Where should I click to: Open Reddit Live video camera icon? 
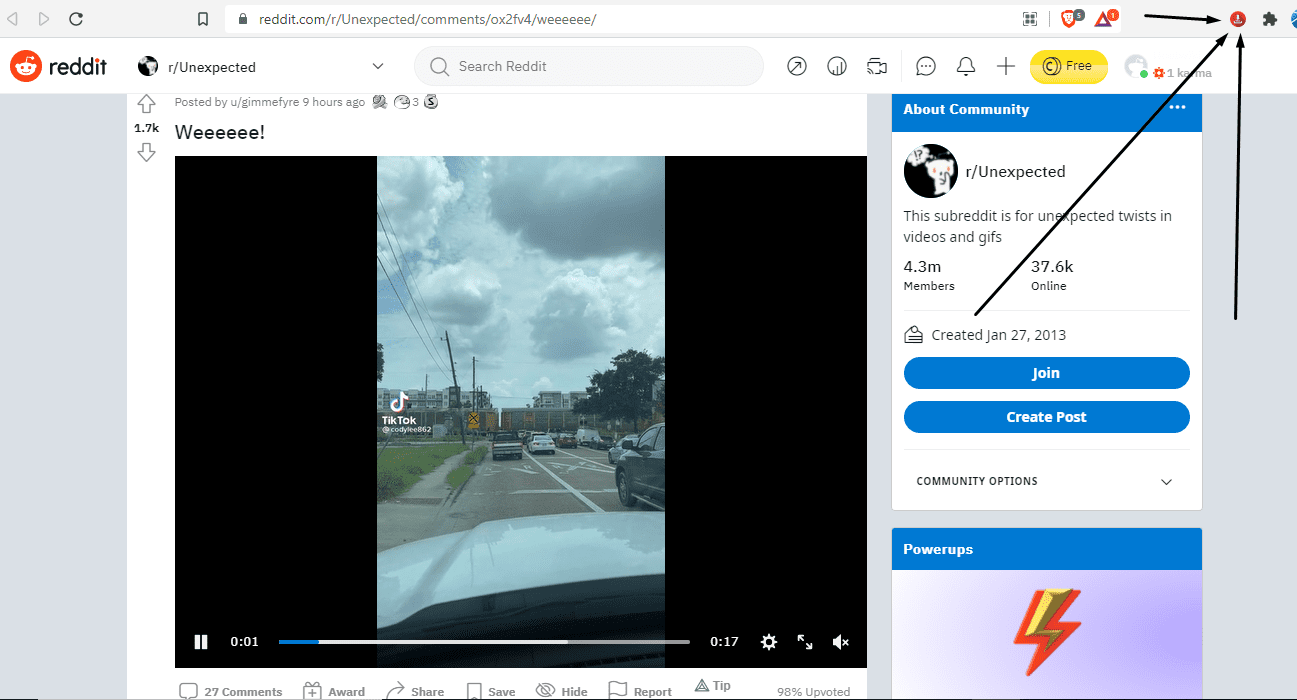(x=877, y=66)
